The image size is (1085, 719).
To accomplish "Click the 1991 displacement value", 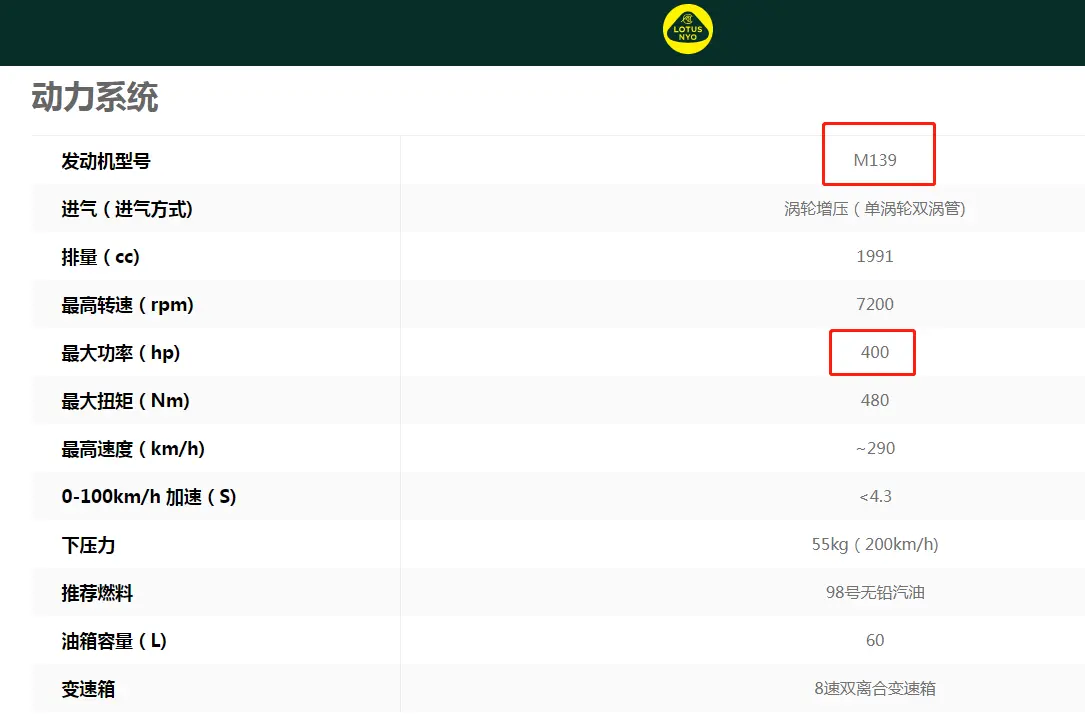I will pyautogui.click(x=875, y=257).
